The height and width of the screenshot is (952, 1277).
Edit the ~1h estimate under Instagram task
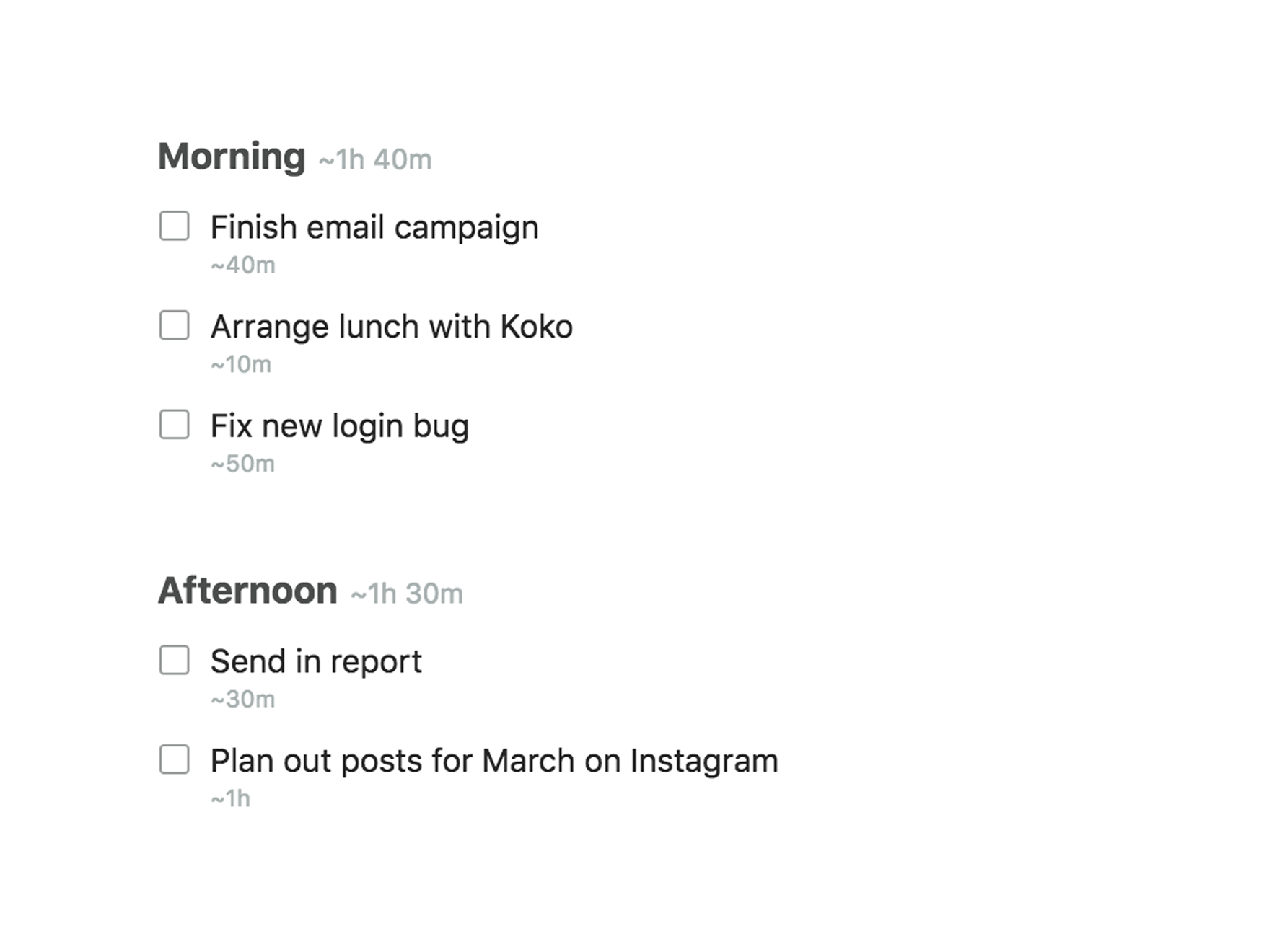click(230, 799)
